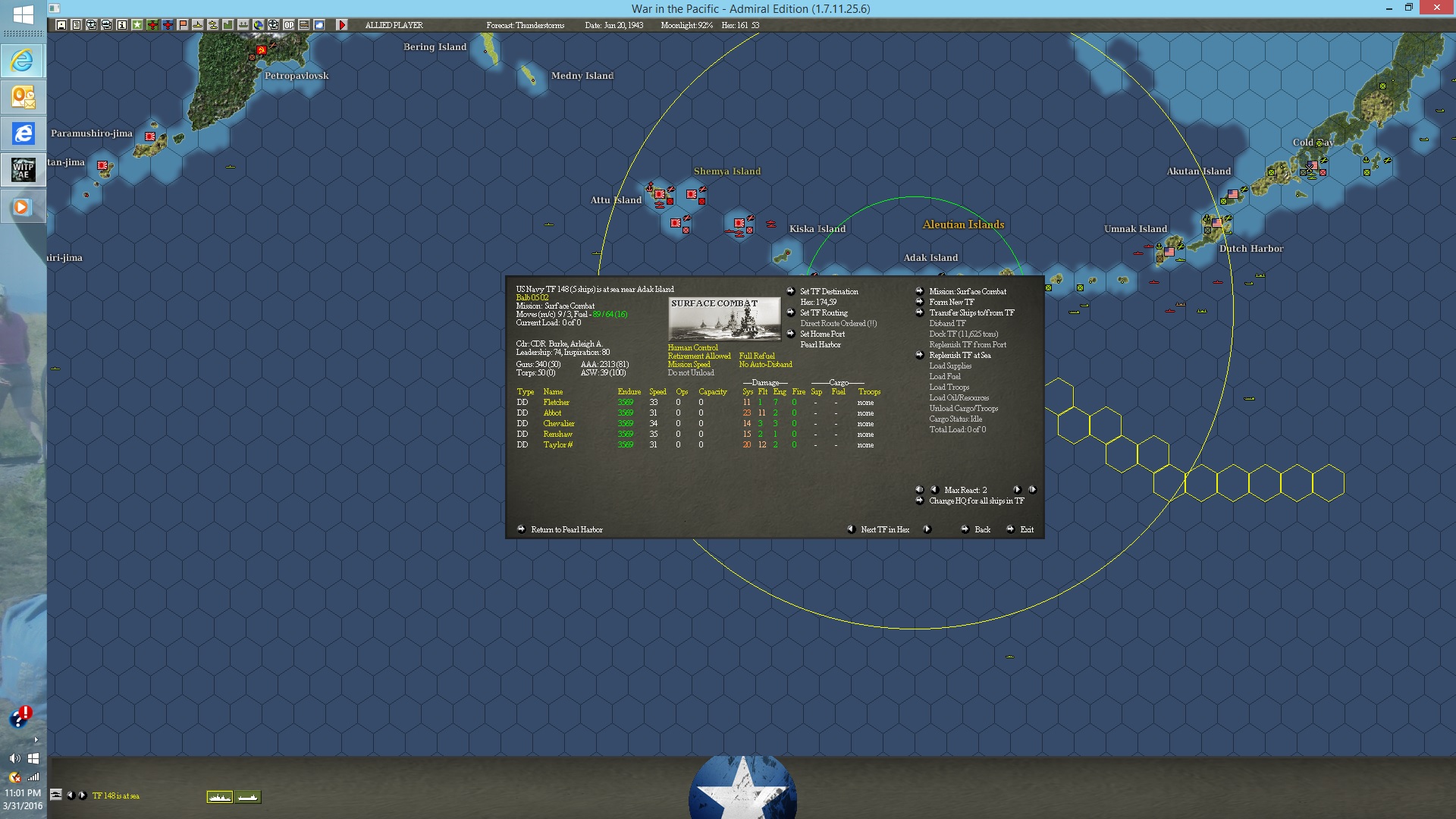1456x819 pixels.
Task: Set Max React to maximum value
Action: [x=1032, y=490]
